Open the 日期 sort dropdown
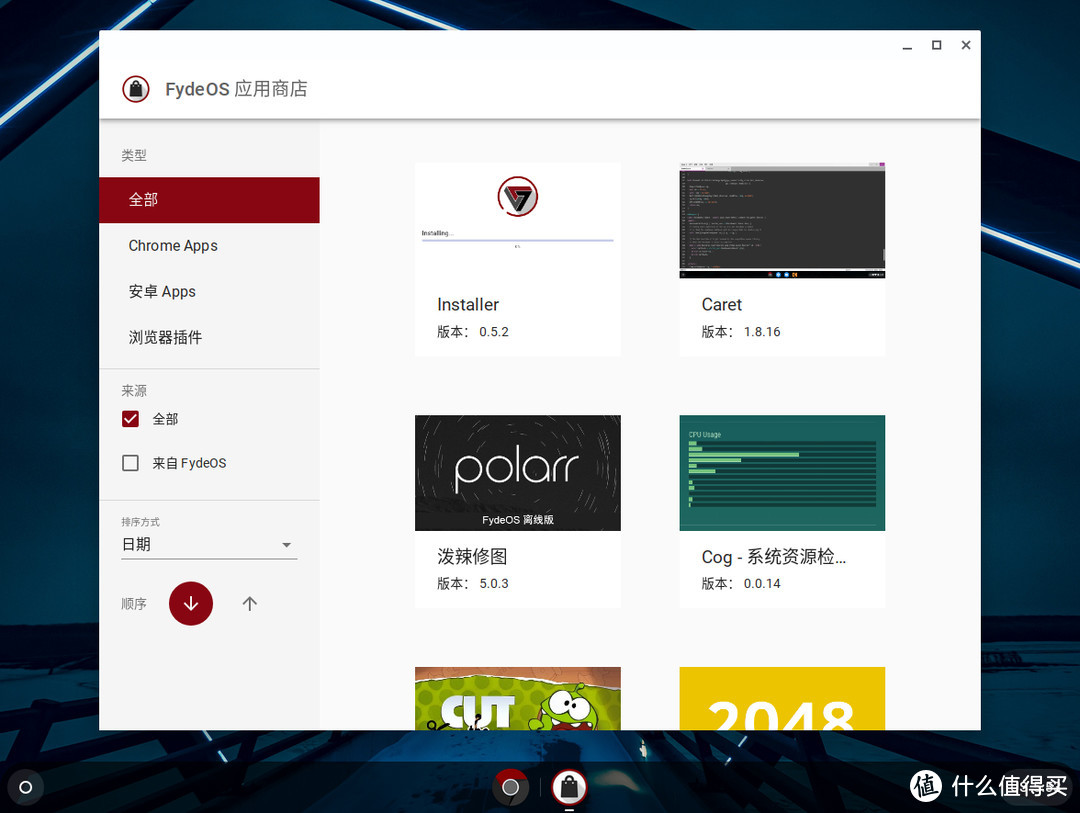This screenshot has width=1080, height=813. (200, 544)
